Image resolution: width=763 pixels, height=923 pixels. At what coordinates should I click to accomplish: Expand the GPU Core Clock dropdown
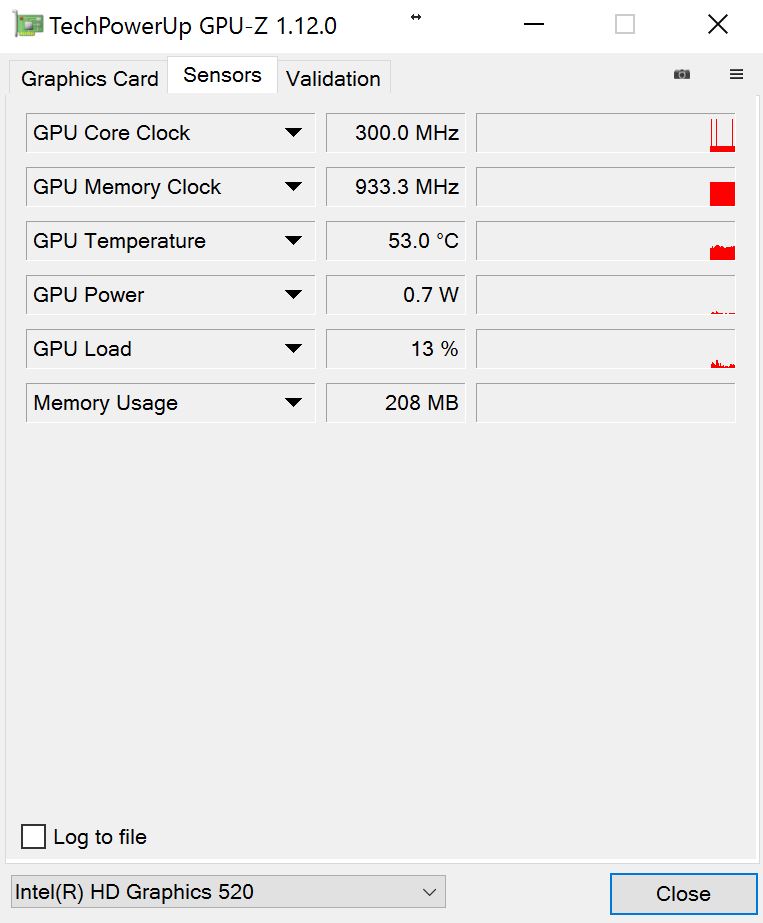click(x=293, y=133)
